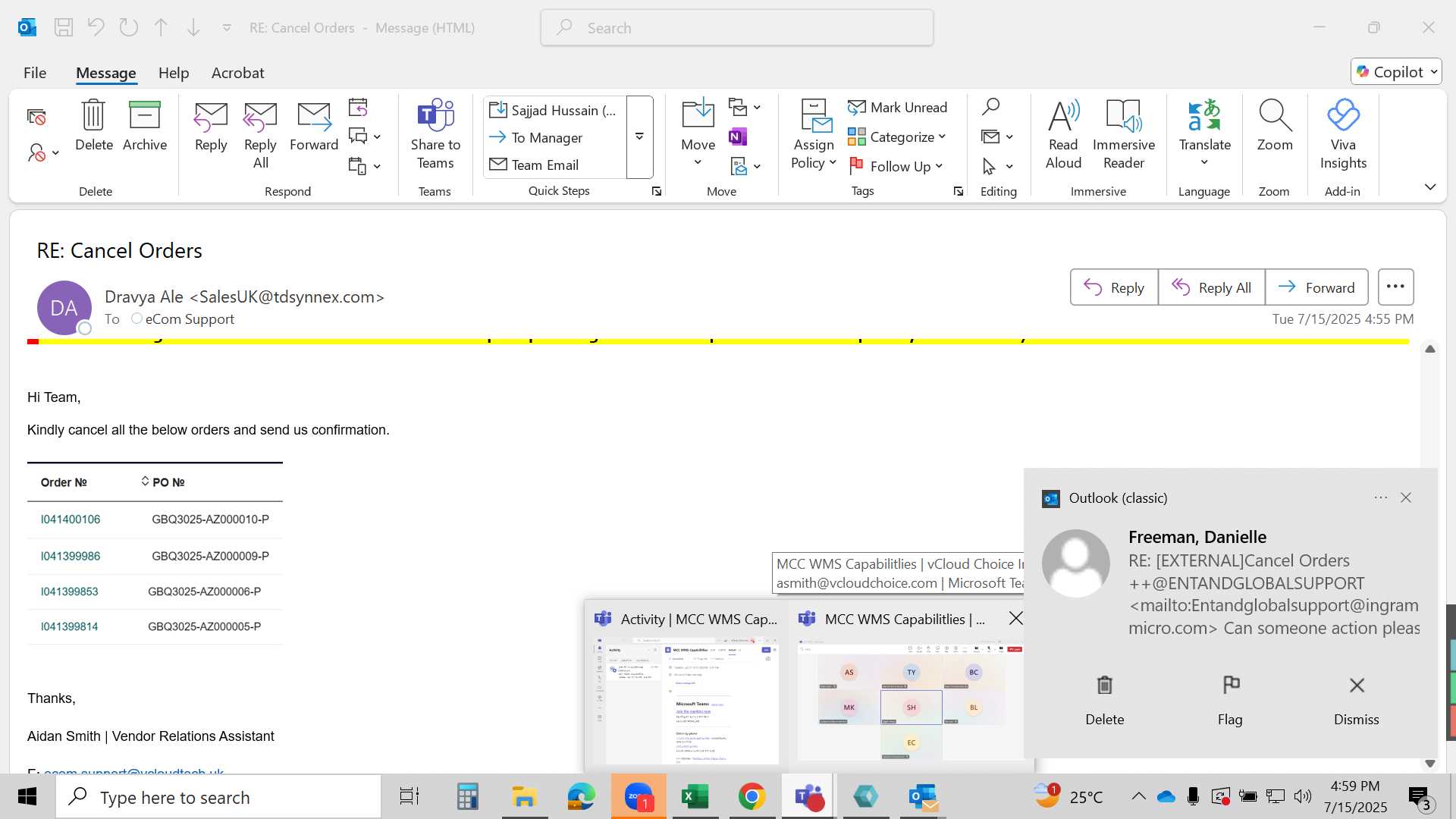Expand the Quick Steps gallery arrow

point(640,137)
